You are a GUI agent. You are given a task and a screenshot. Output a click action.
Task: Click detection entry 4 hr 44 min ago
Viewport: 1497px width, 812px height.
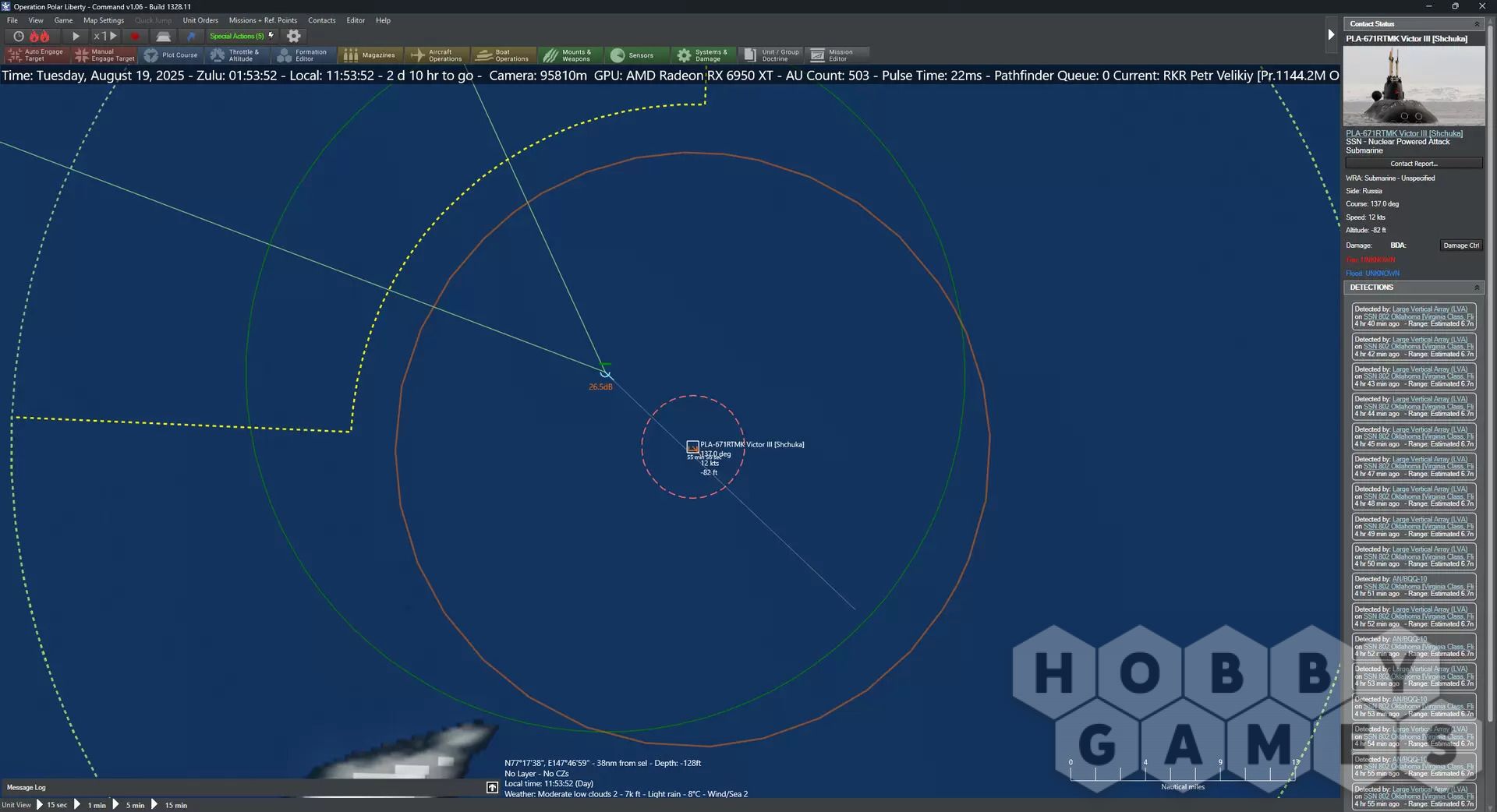pos(1414,406)
